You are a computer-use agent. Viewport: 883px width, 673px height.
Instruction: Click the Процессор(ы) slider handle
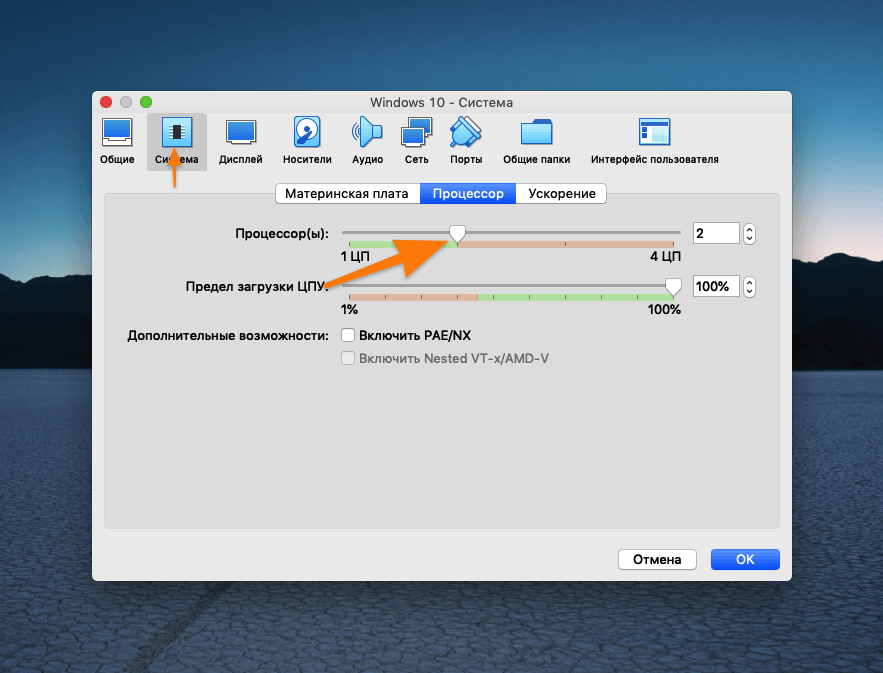(x=457, y=233)
